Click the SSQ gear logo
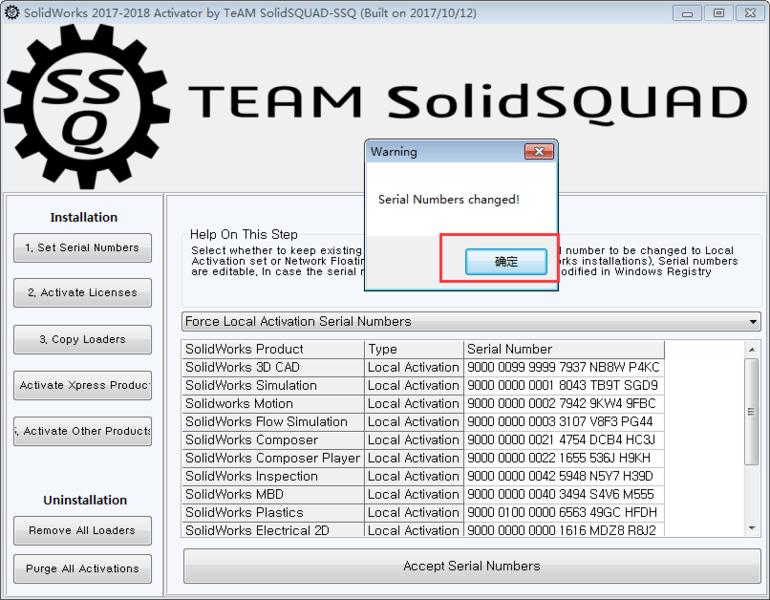 click(87, 107)
